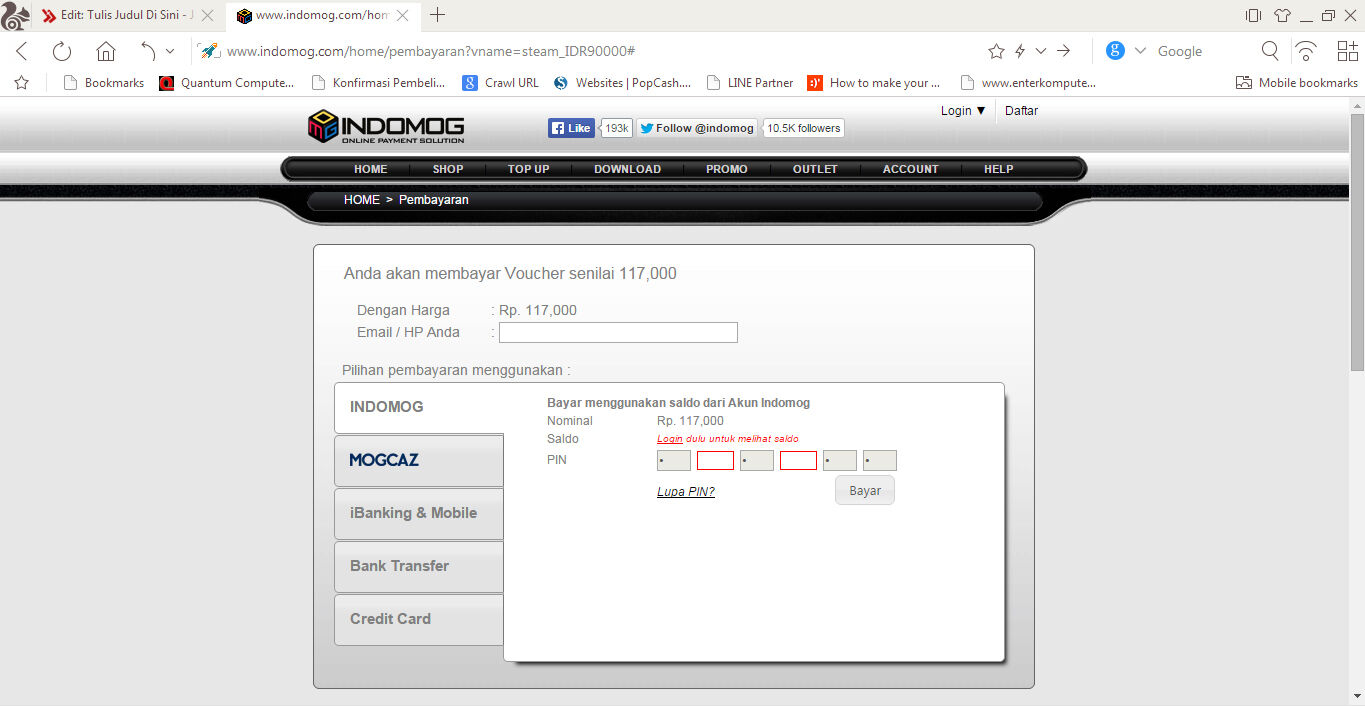The height and width of the screenshot is (707, 1365).
Task: Open the apps grid icon in toolbar
Action: click(x=1347, y=51)
